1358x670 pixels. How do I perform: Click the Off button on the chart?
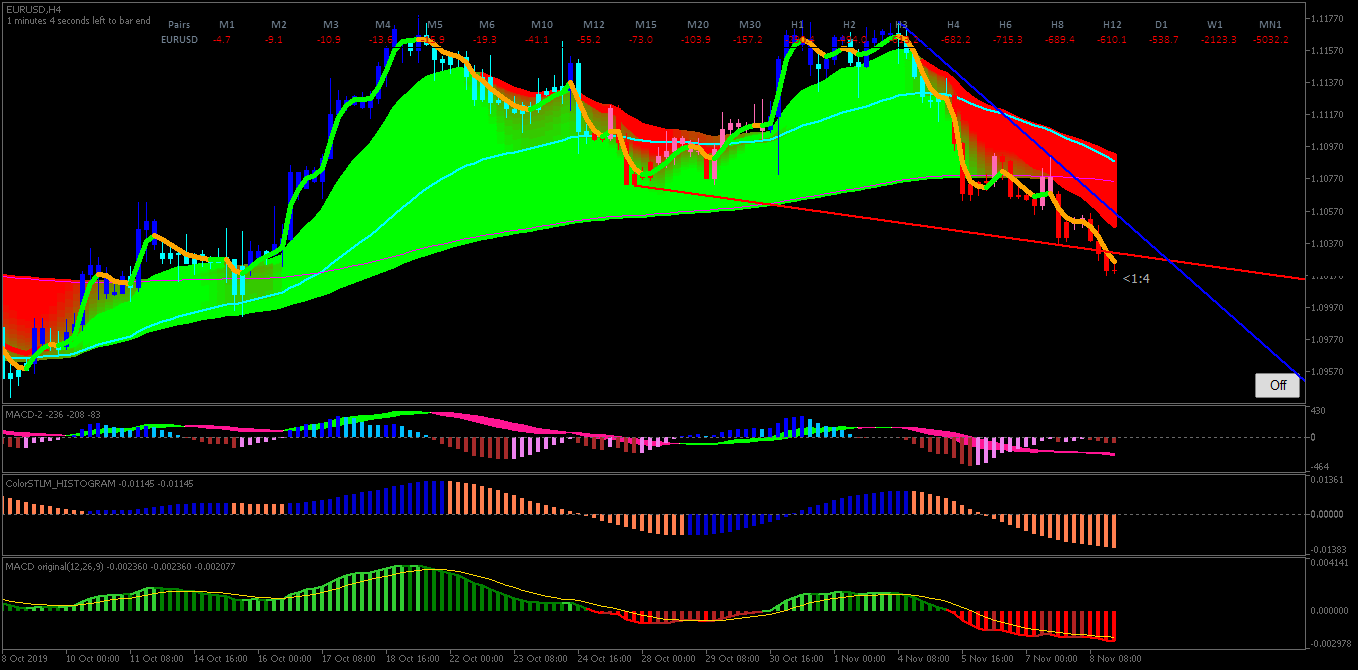coord(1277,385)
